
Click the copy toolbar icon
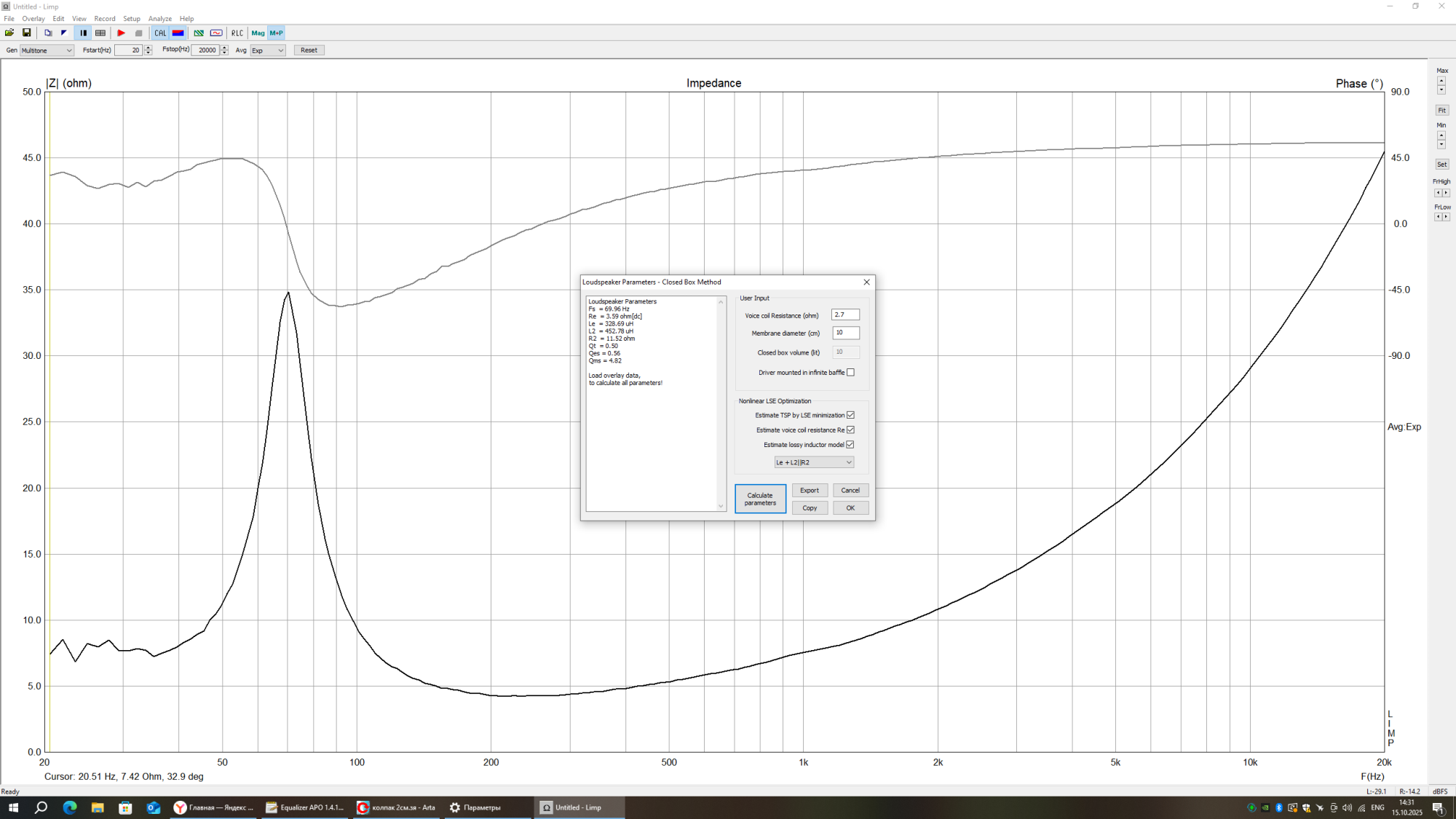[48, 33]
